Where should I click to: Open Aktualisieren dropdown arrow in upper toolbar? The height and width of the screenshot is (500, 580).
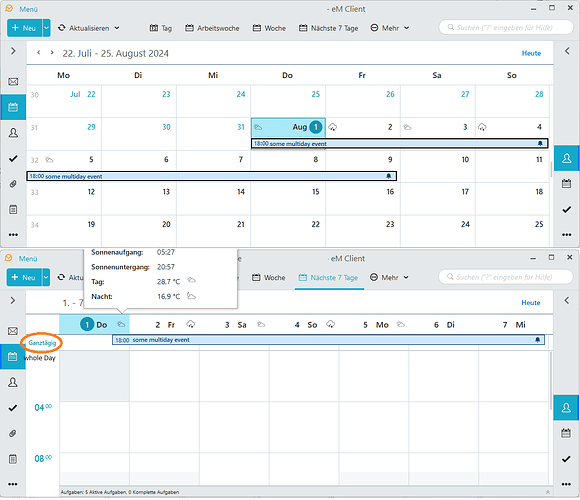point(117,28)
